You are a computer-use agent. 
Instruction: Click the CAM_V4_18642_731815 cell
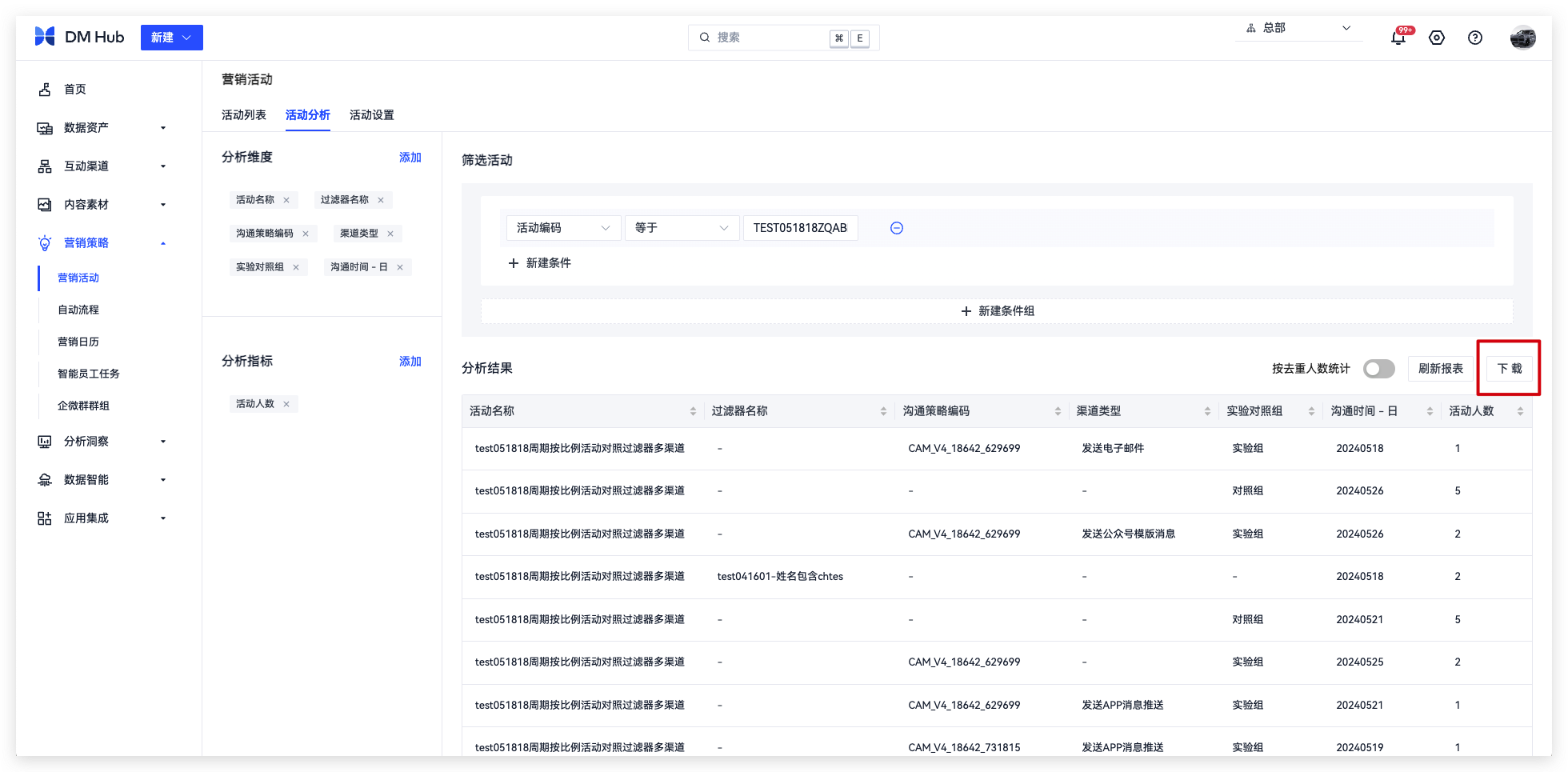tap(964, 748)
